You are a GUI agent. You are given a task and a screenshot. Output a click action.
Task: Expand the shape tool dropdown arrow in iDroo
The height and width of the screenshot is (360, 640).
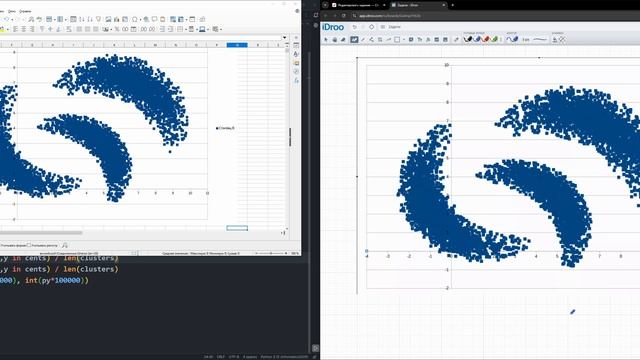pyautogui.click(x=404, y=40)
